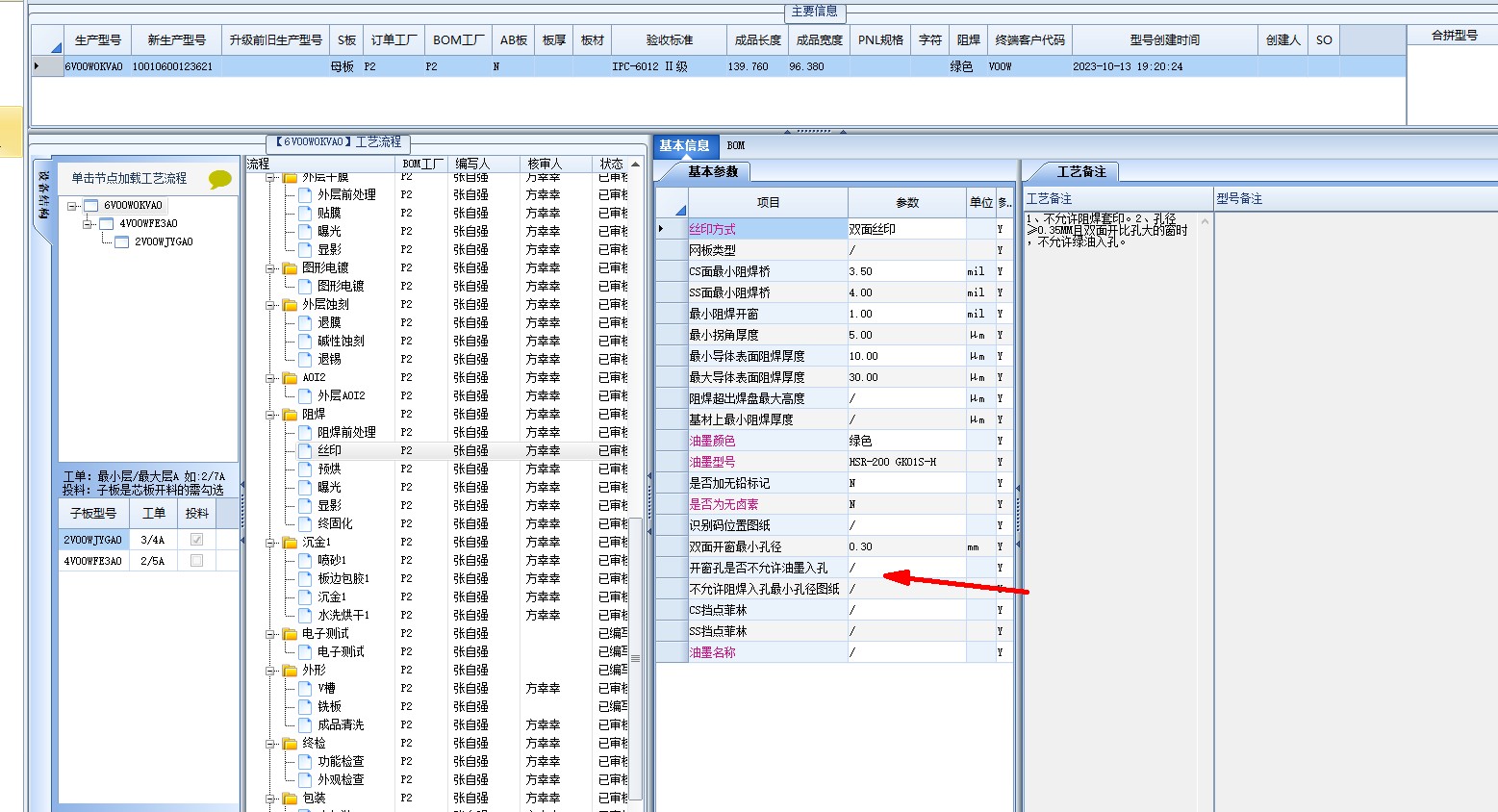Click the 型号创建时间 column header
The image size is (1498, 812).
pyautogui.click(x=1165, y=39)
